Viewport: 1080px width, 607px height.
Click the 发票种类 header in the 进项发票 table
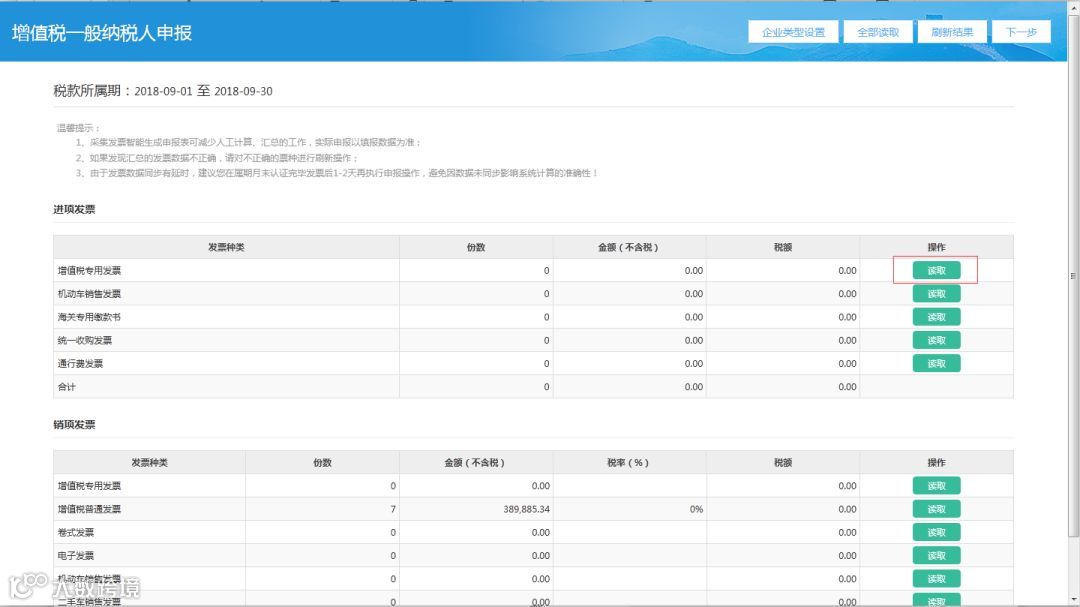[x=226, y=247]
